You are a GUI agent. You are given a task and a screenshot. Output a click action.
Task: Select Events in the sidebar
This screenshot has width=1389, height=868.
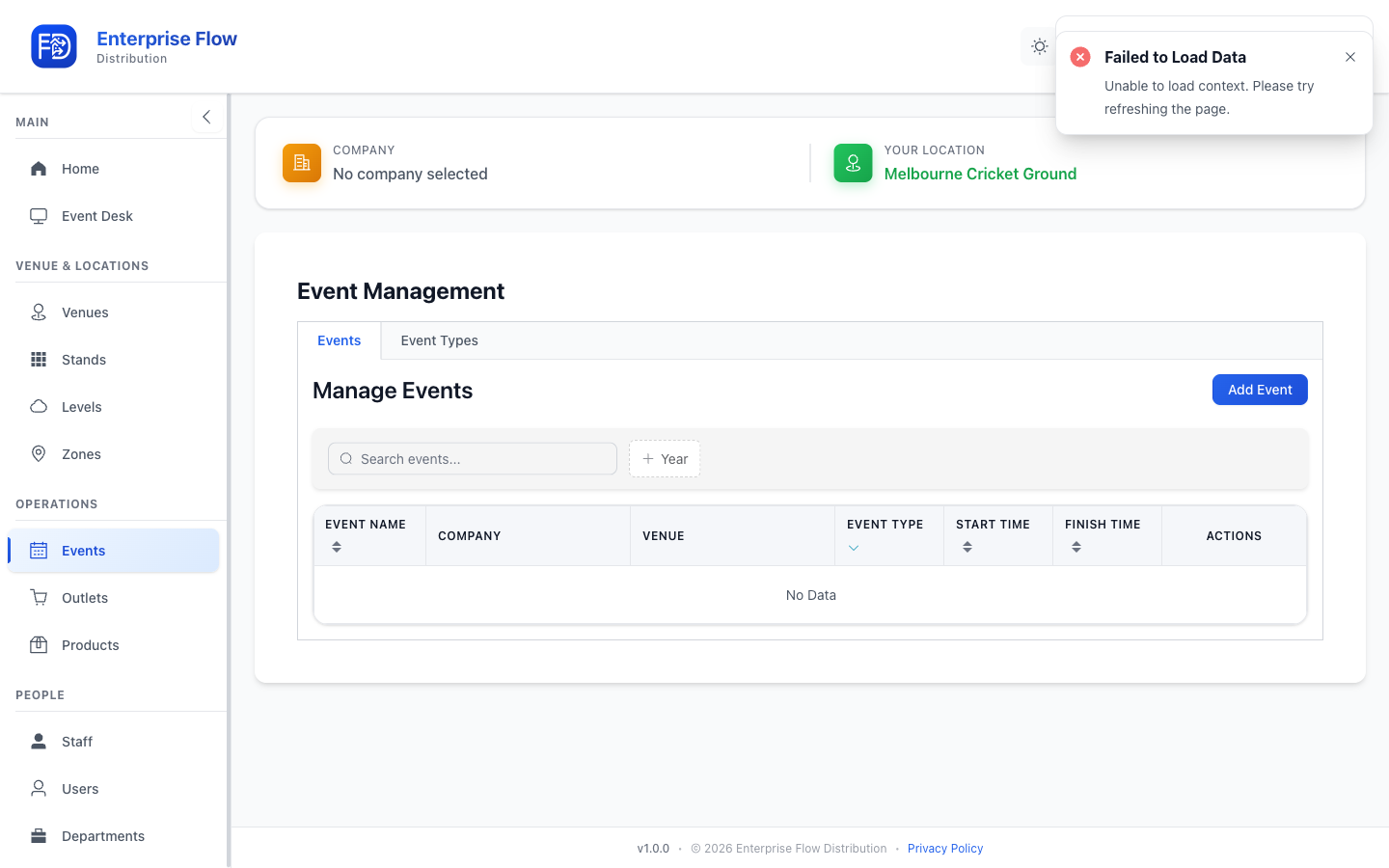[114, 551]
